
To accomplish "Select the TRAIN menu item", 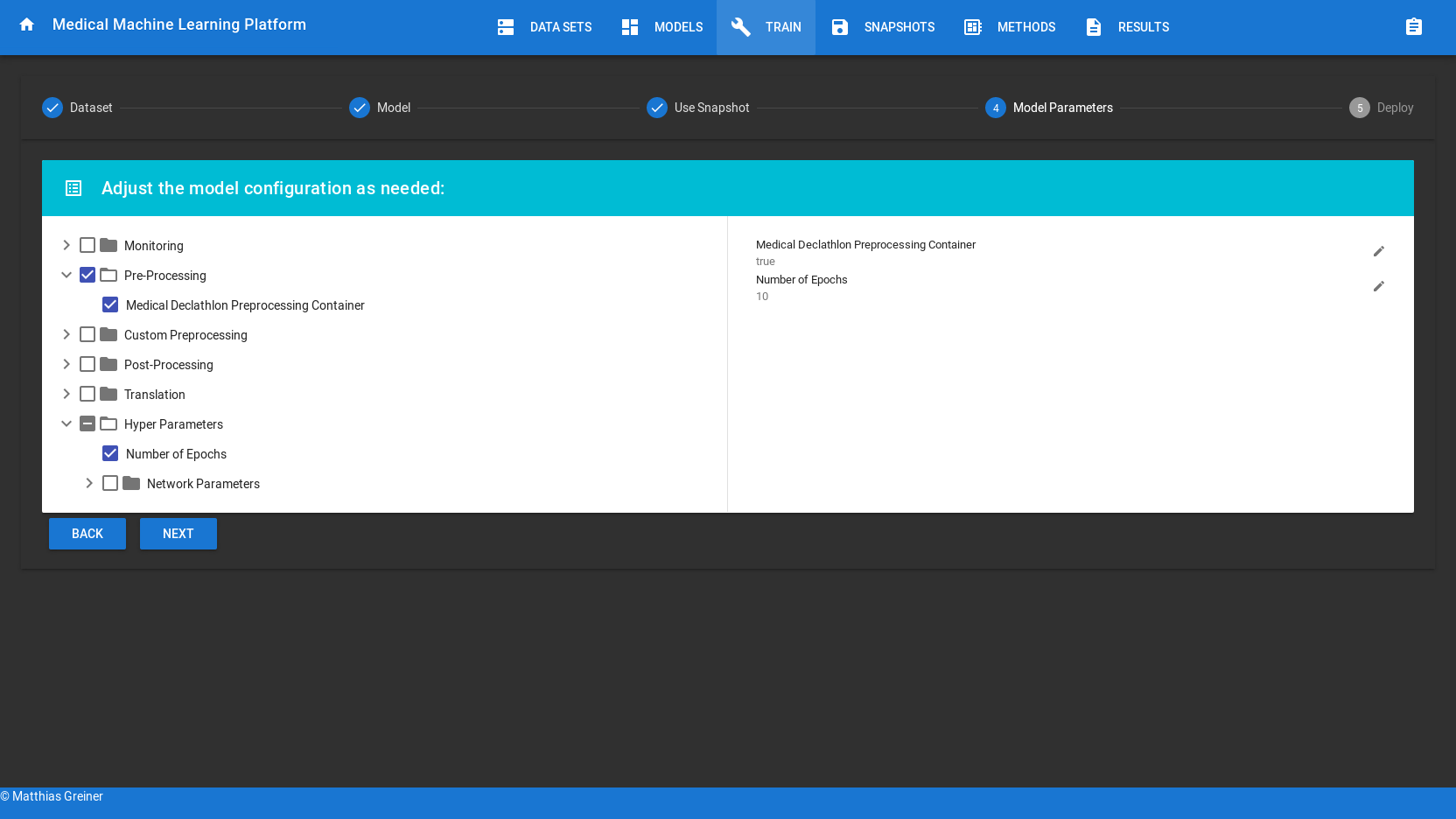I will click(x=766, y=27).
